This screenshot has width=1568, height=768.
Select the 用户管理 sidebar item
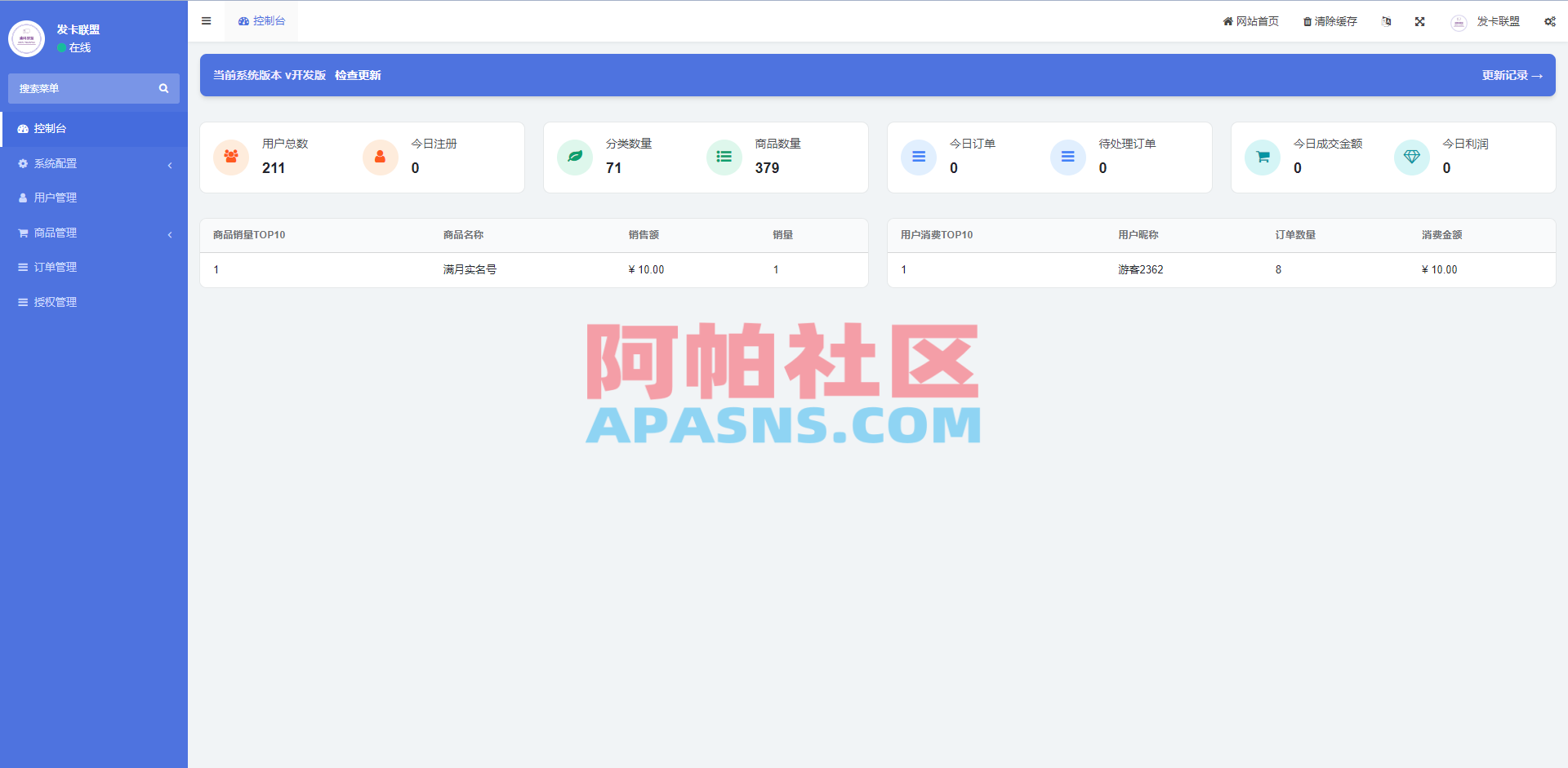[x=55, y=198]
